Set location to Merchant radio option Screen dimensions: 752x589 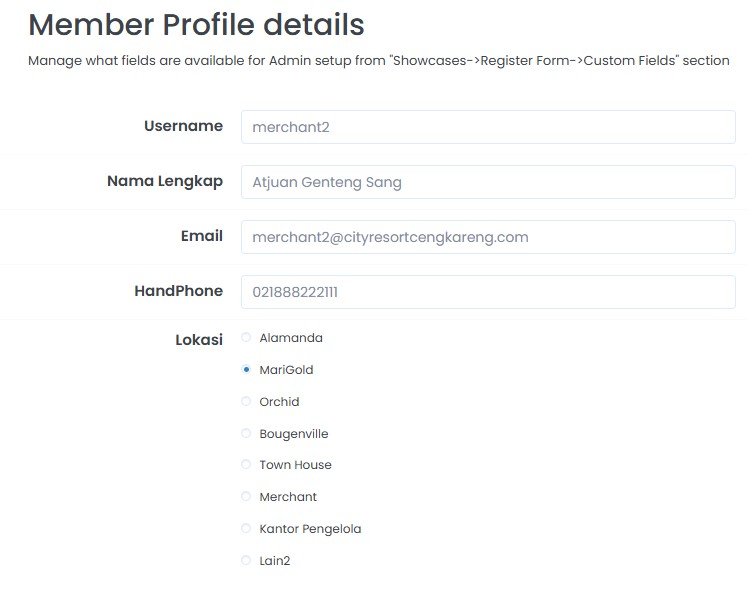(x=246, y=497)
